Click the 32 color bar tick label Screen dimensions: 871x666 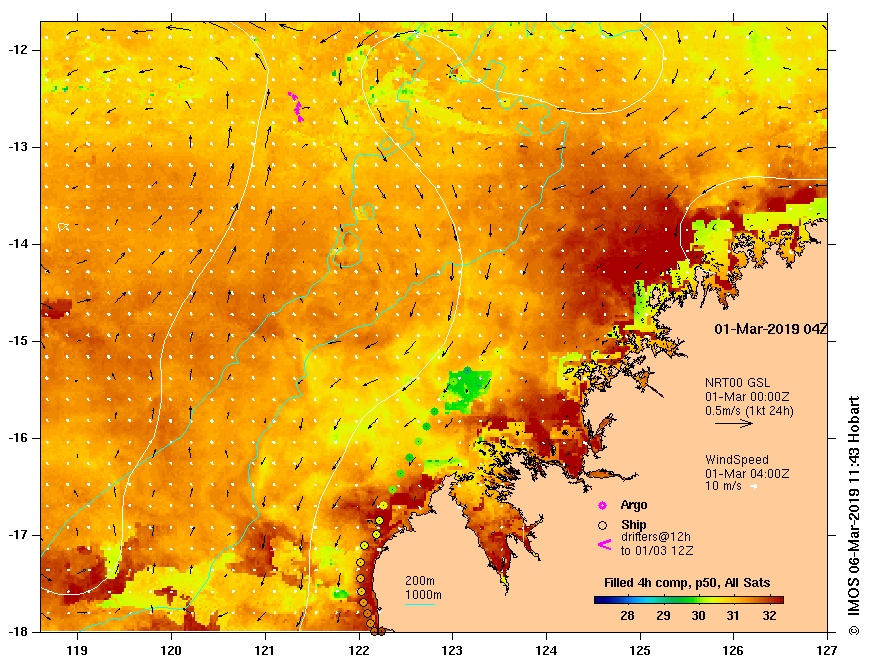pyautogui.click(x=769, y=615)
